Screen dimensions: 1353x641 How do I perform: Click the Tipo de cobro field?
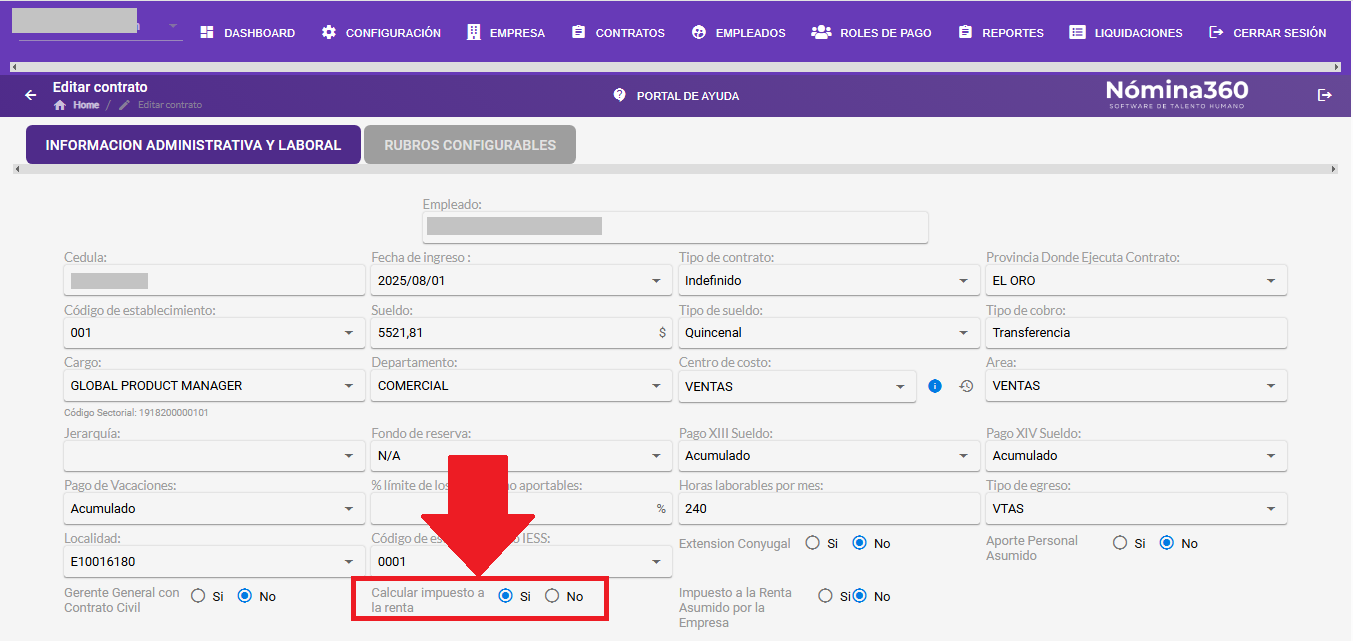pyautogui.click(x=1136, y=333)
